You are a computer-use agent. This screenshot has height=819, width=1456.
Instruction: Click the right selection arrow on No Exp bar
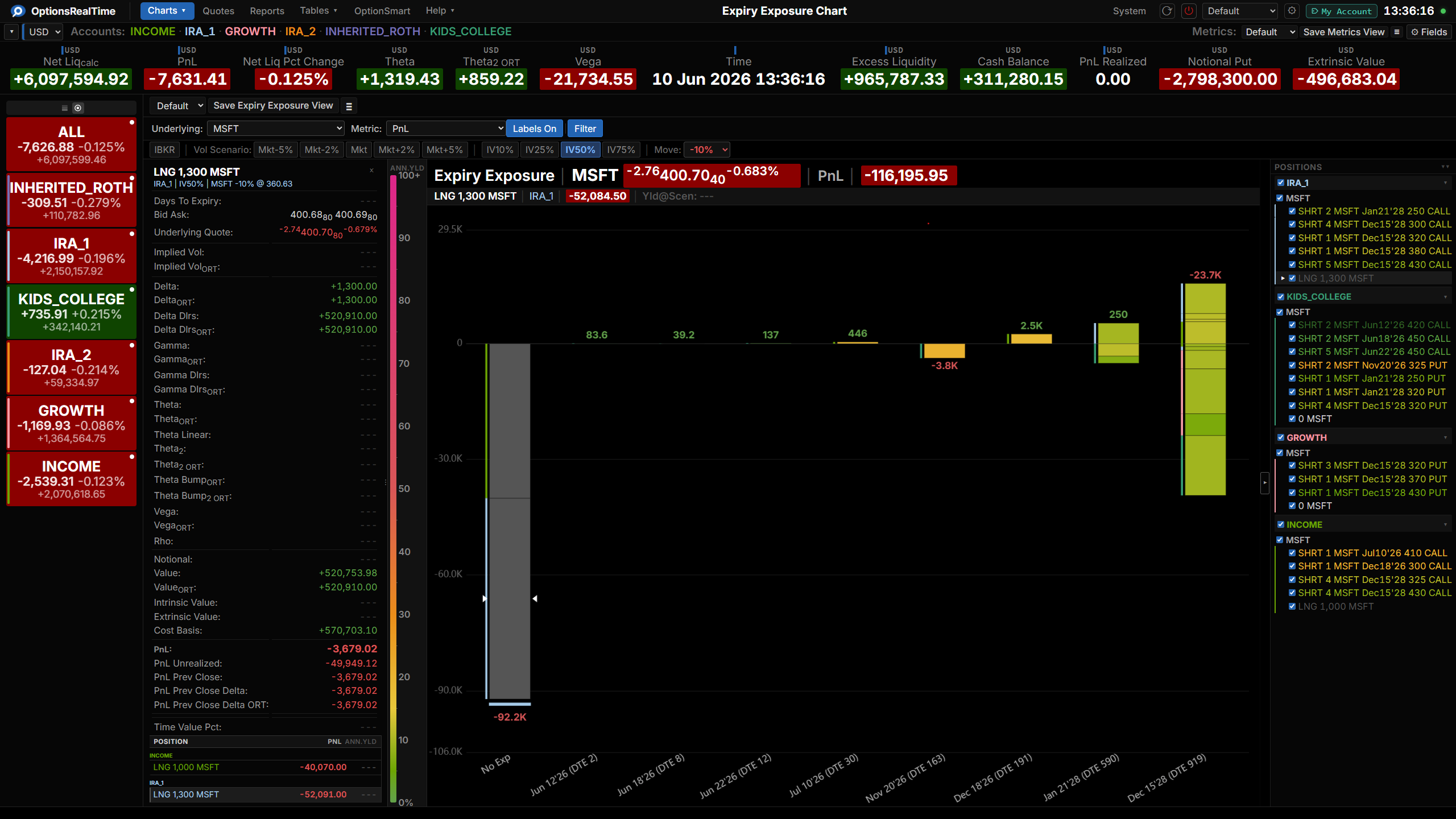point(535,598)
